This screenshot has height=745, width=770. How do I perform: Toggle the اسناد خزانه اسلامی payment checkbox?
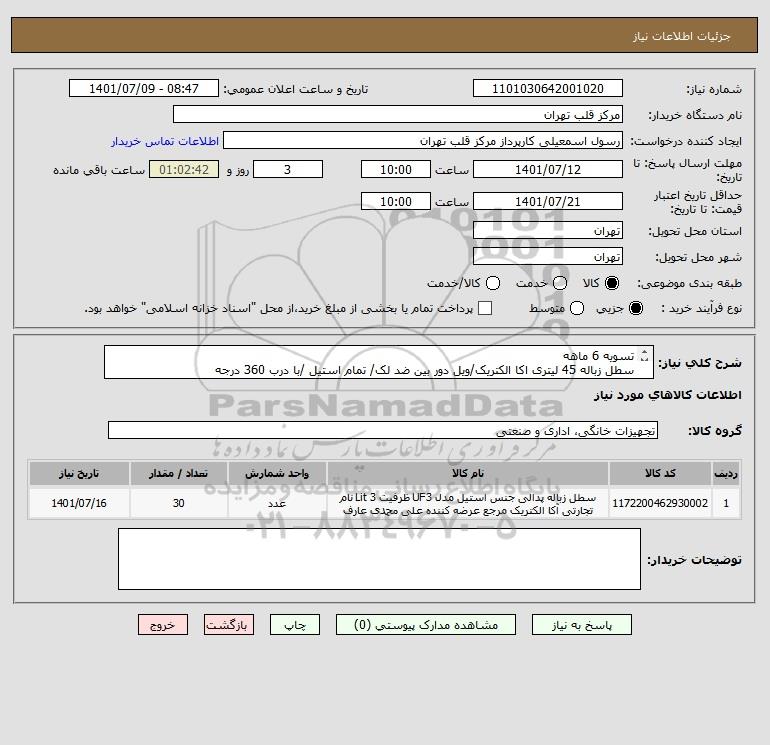485,308
